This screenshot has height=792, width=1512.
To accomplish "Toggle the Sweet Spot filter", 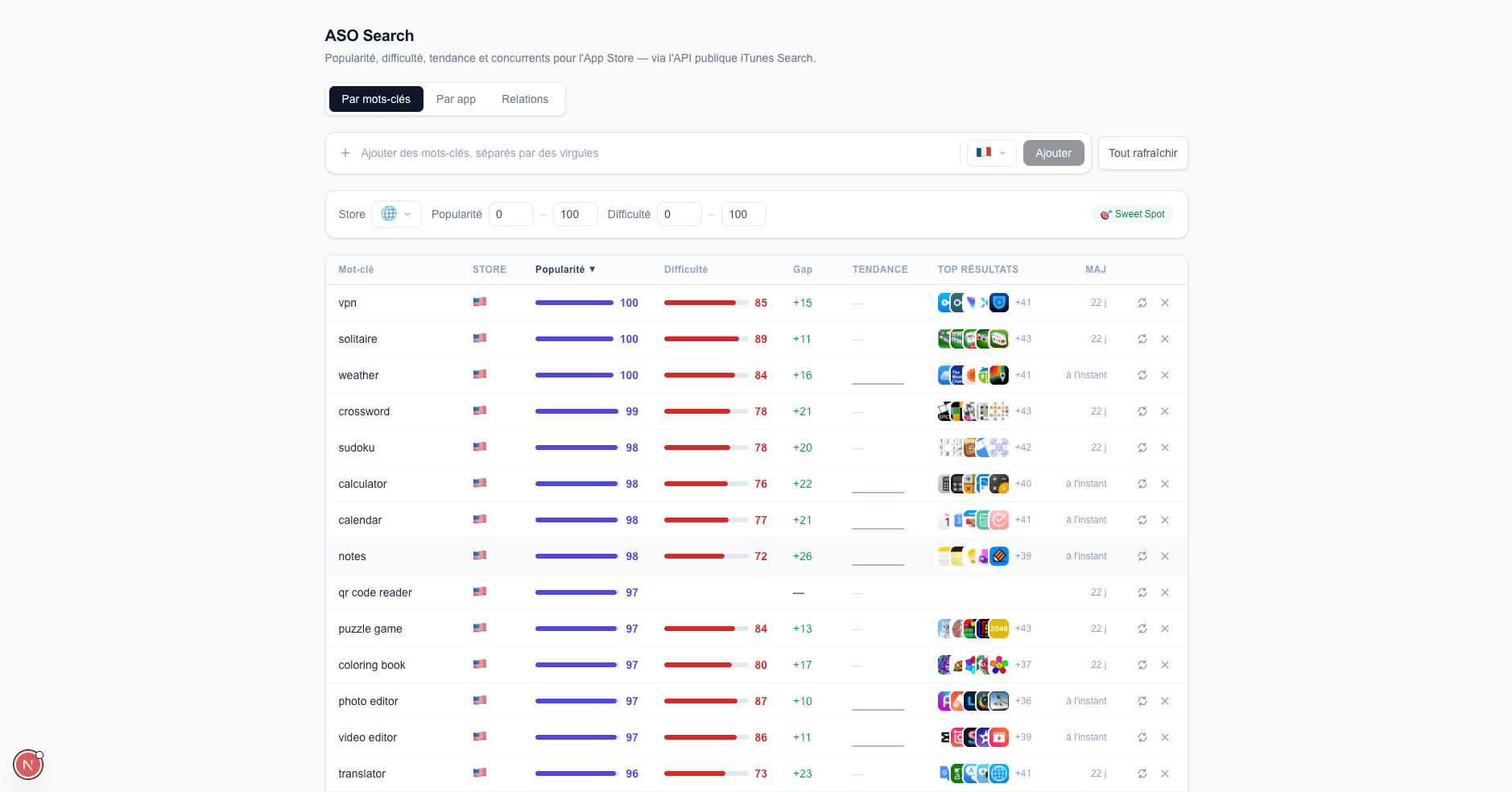I will [1133, 214].
